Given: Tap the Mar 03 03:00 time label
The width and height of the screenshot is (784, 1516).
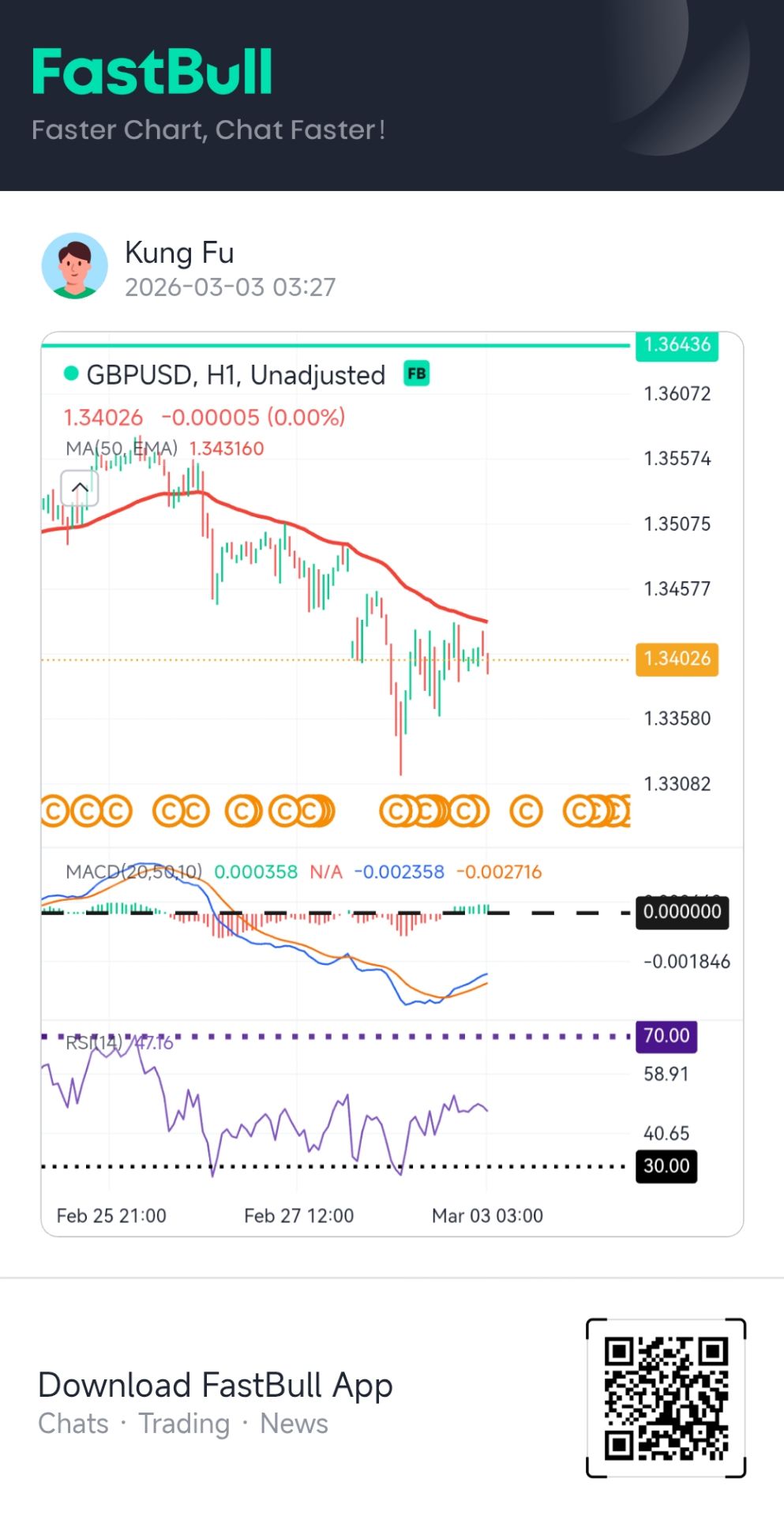Looking at the screenshot, I should (x=487, y=1216).
